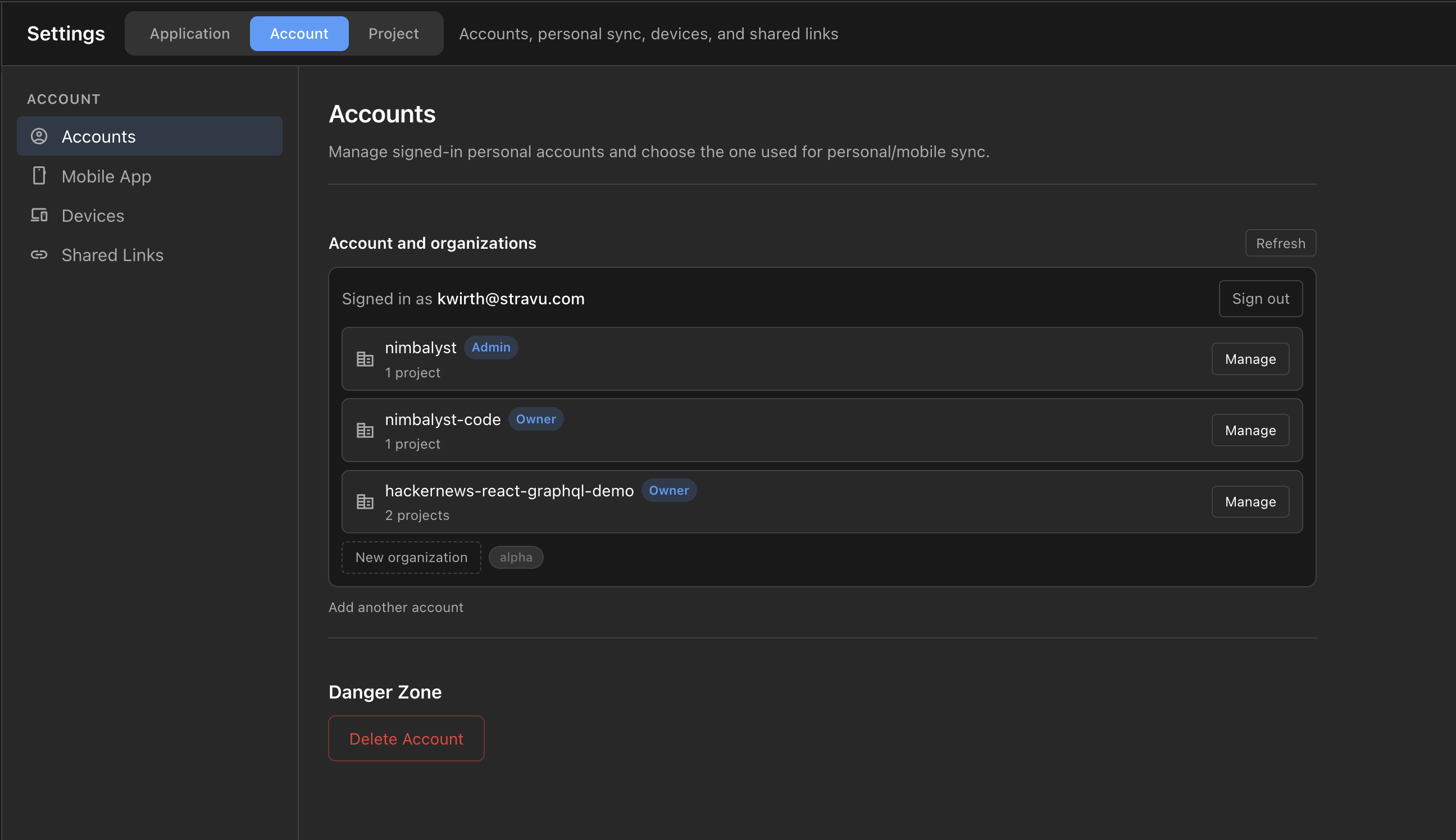Click the Delete Account button

tap(406, 738)
